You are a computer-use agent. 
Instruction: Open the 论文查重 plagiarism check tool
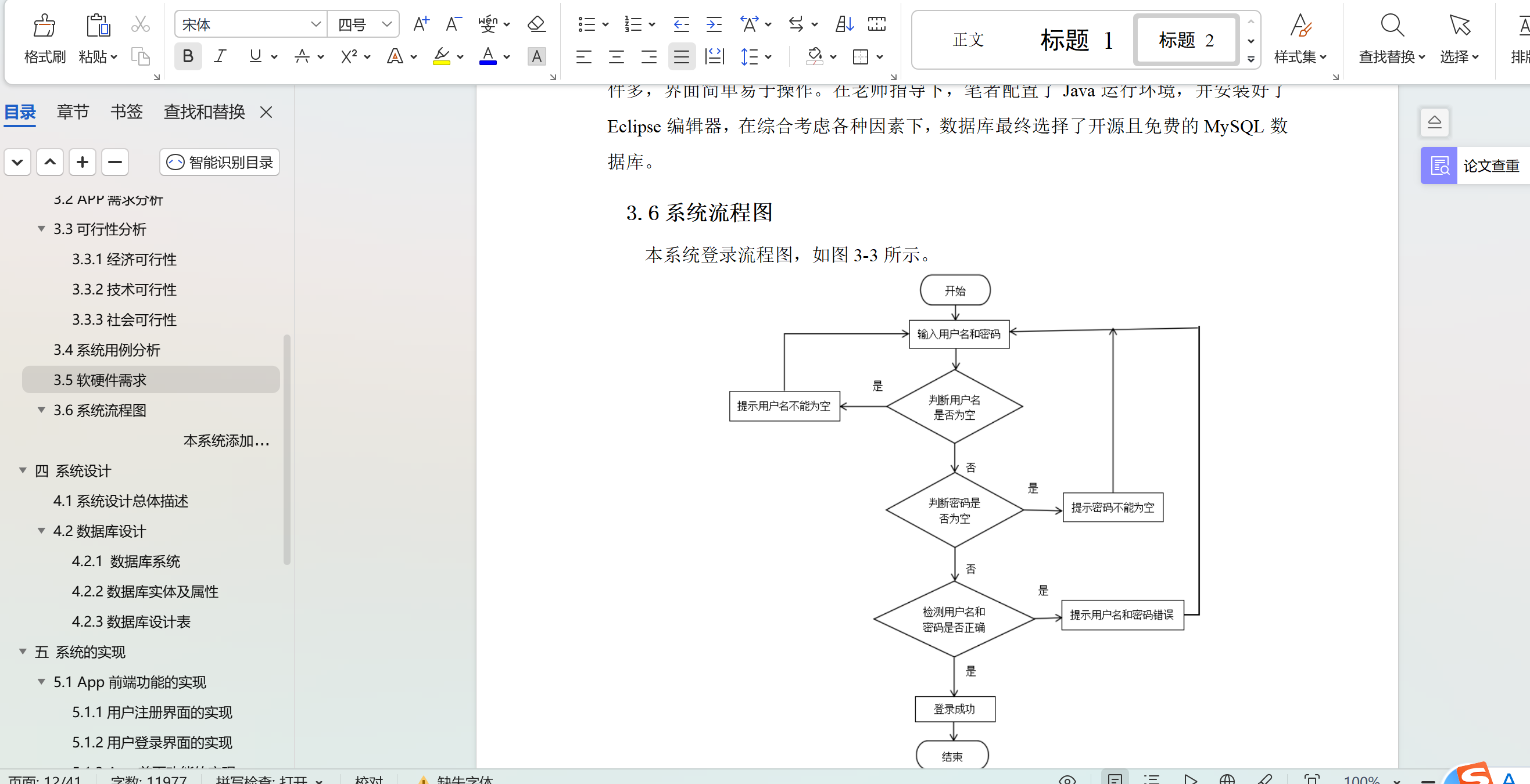[x=1475, y=166]
